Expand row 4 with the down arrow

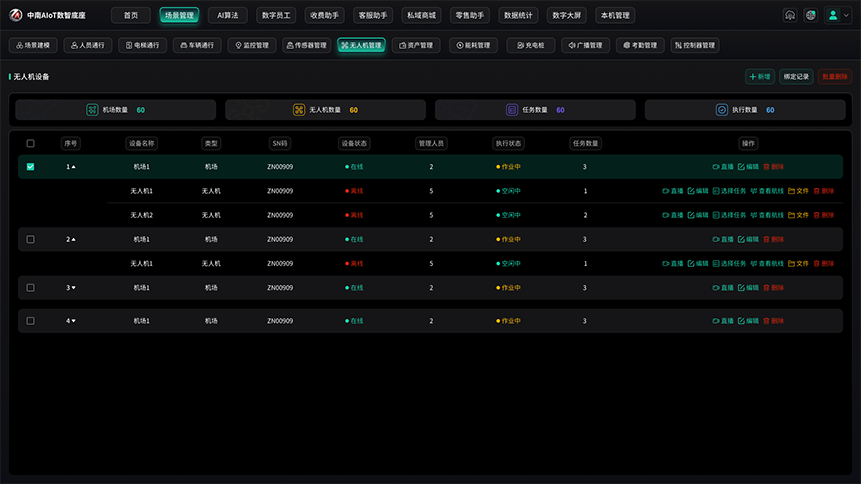point(74,320)
